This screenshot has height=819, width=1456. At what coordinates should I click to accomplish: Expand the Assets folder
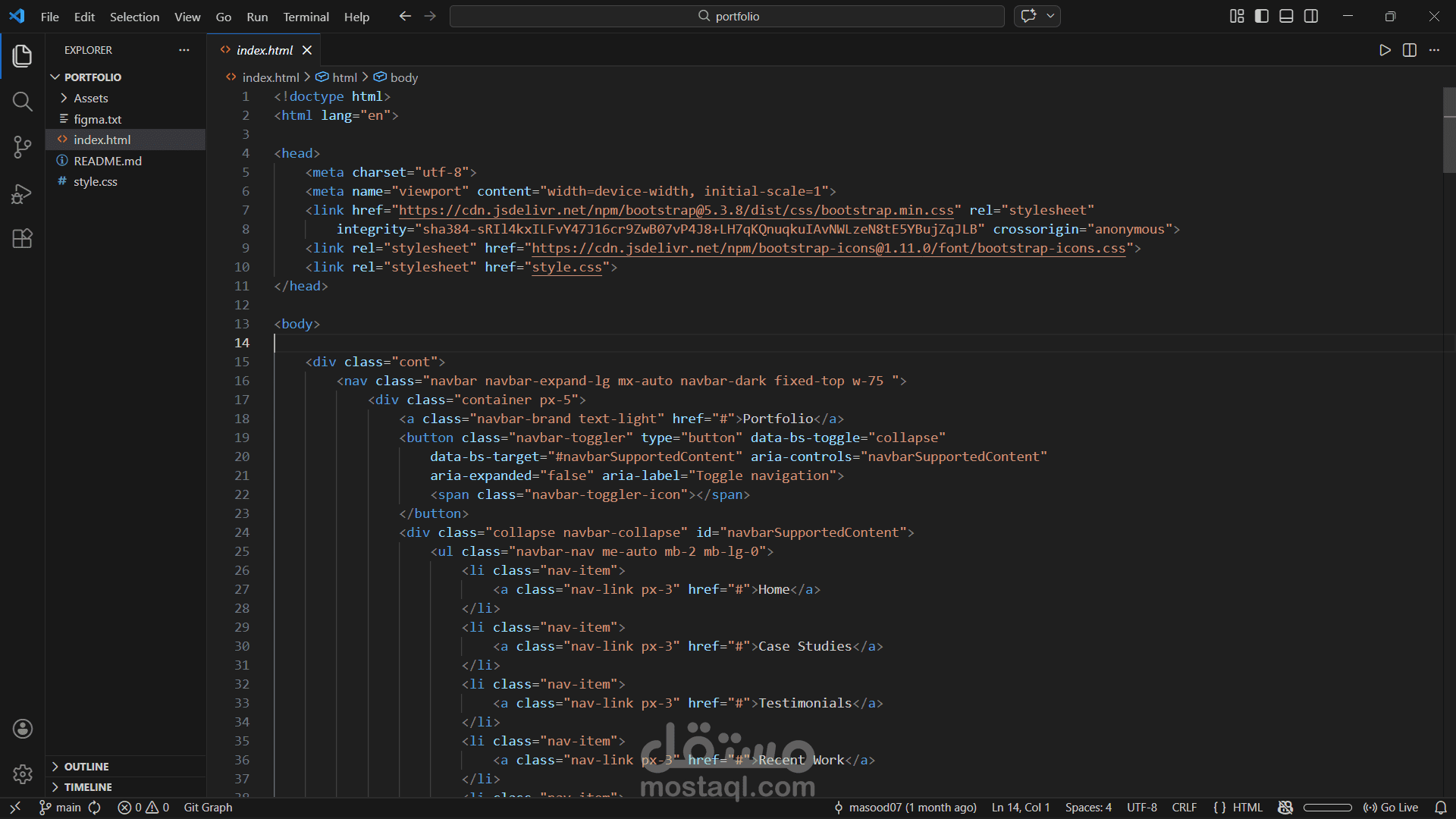click(x=90, y=99)
